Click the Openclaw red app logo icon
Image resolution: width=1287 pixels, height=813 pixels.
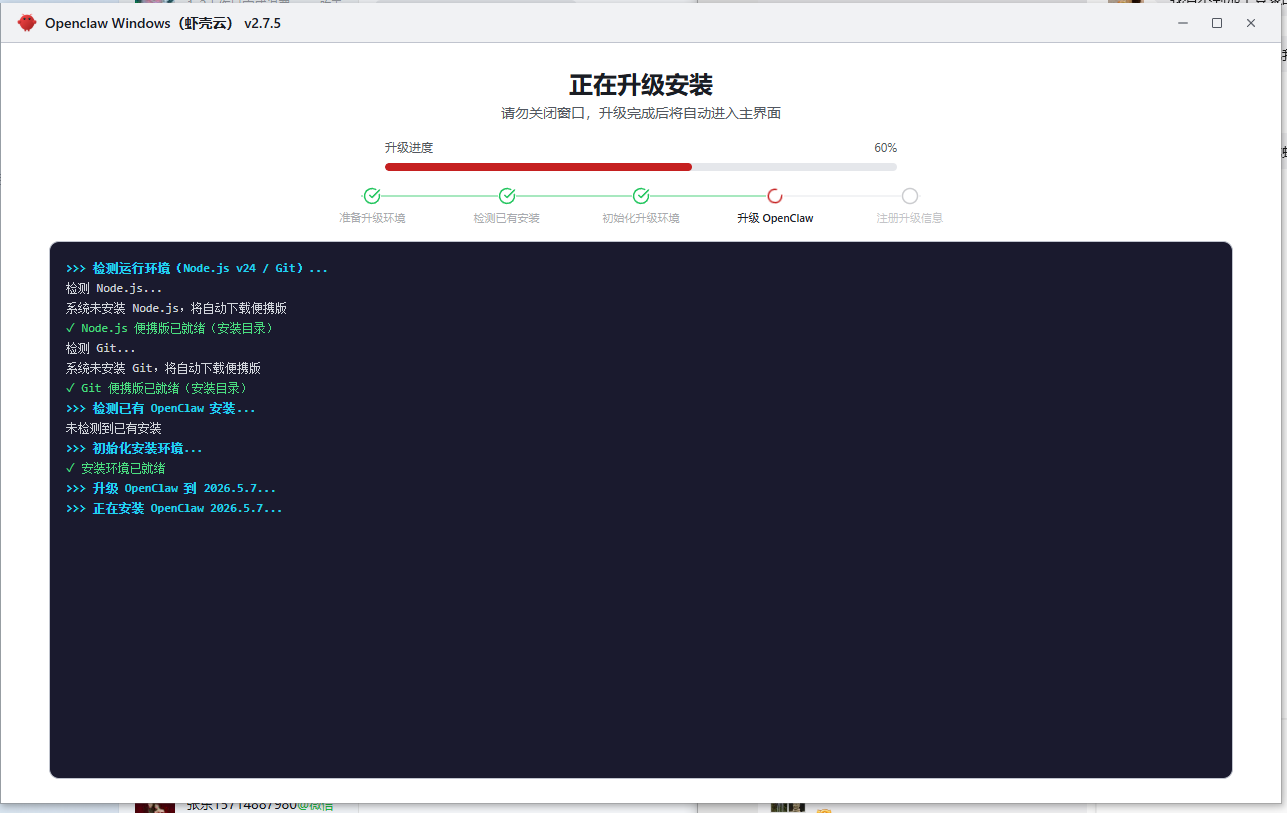point(27,23)
